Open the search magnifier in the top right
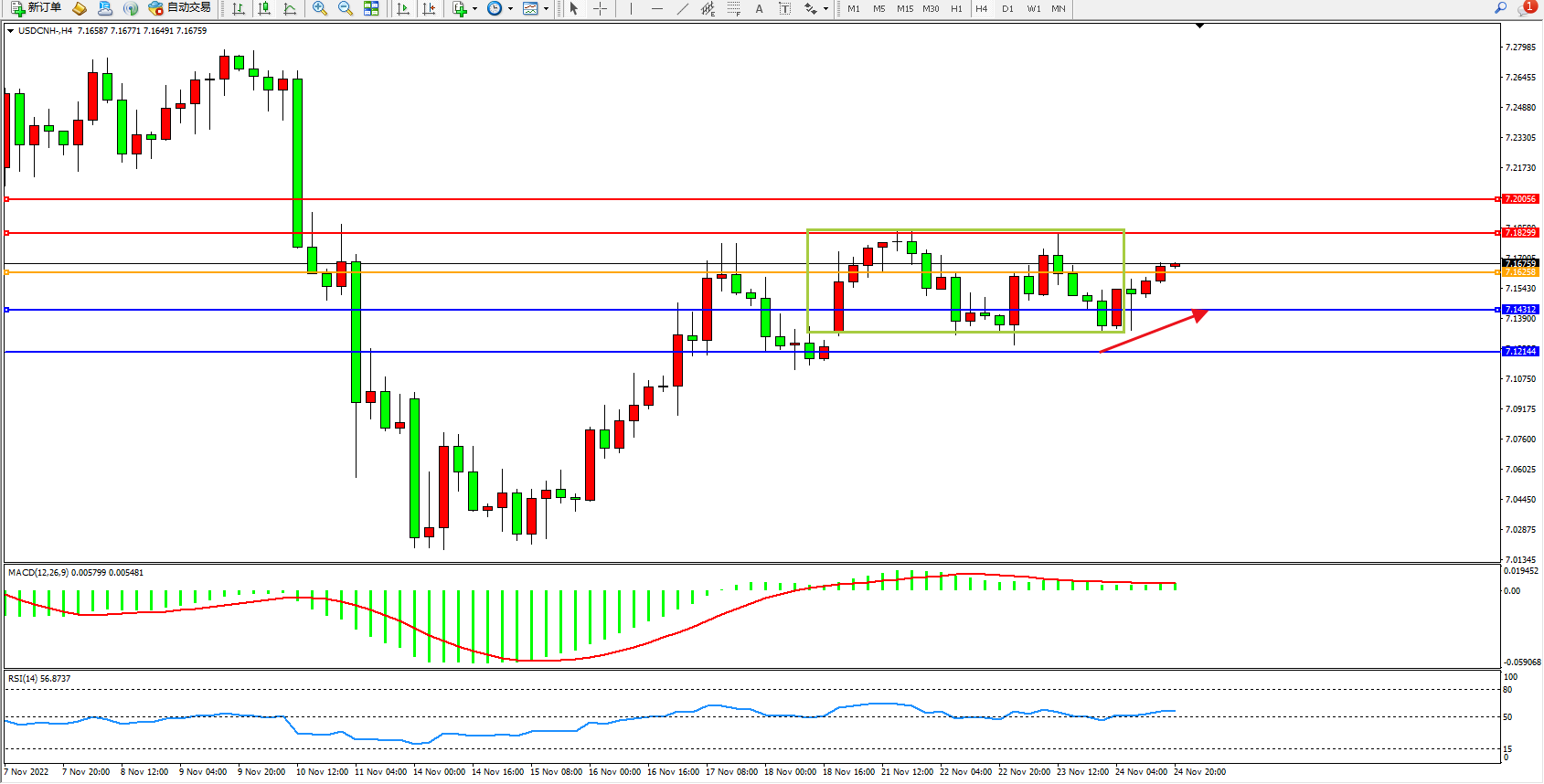Screen dimensions: 1544x784 coord(1500,8)
